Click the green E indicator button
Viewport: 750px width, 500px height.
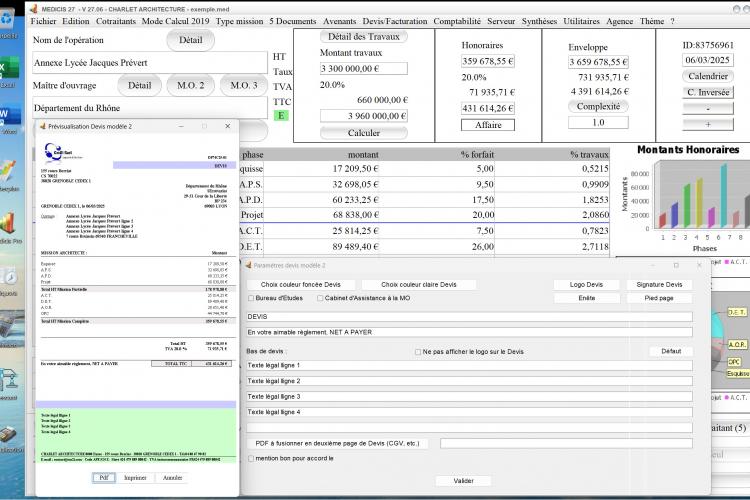tap(281, 115)
